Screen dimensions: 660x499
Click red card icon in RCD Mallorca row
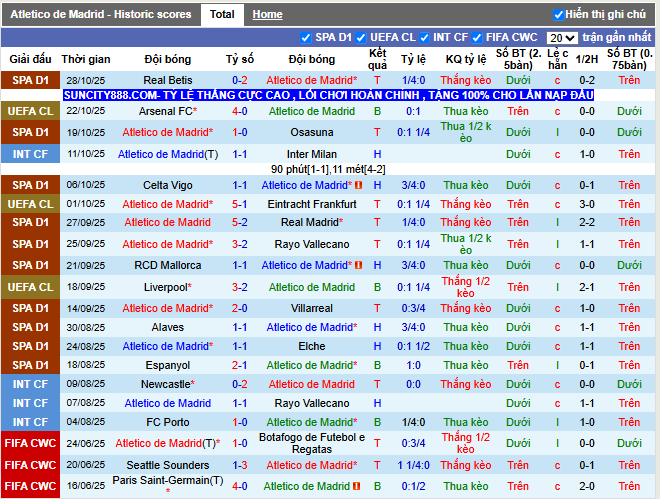tap(359, 265)
